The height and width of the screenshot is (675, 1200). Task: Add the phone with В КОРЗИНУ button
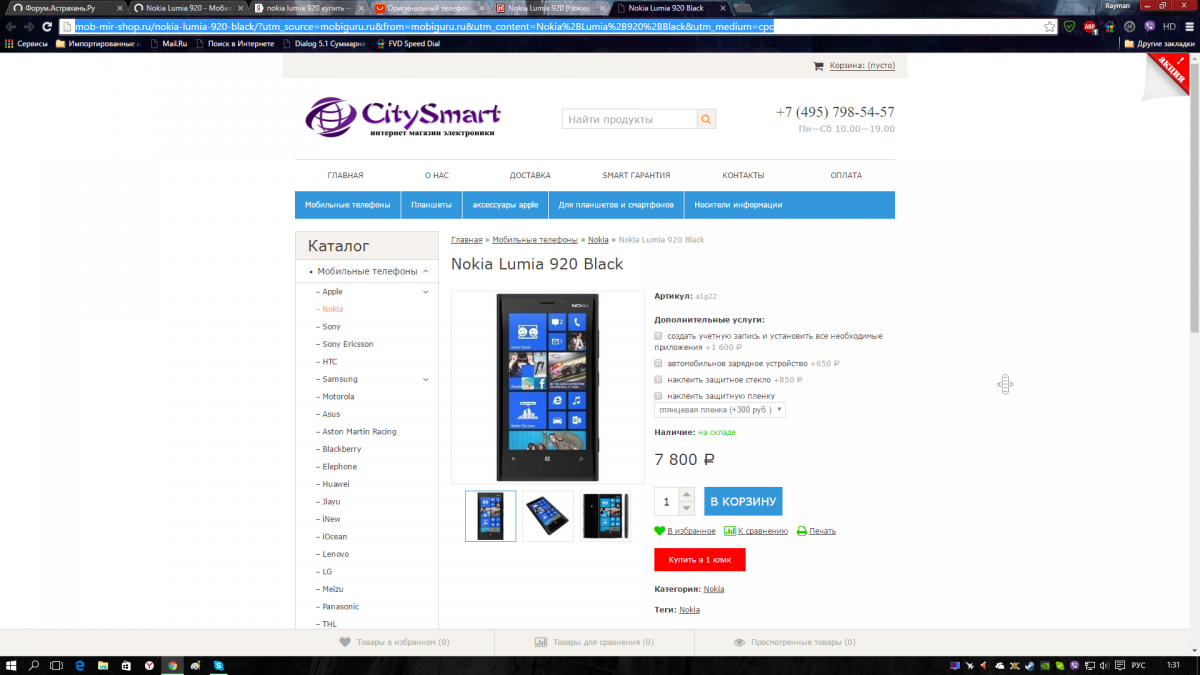[x=743, y=501]
